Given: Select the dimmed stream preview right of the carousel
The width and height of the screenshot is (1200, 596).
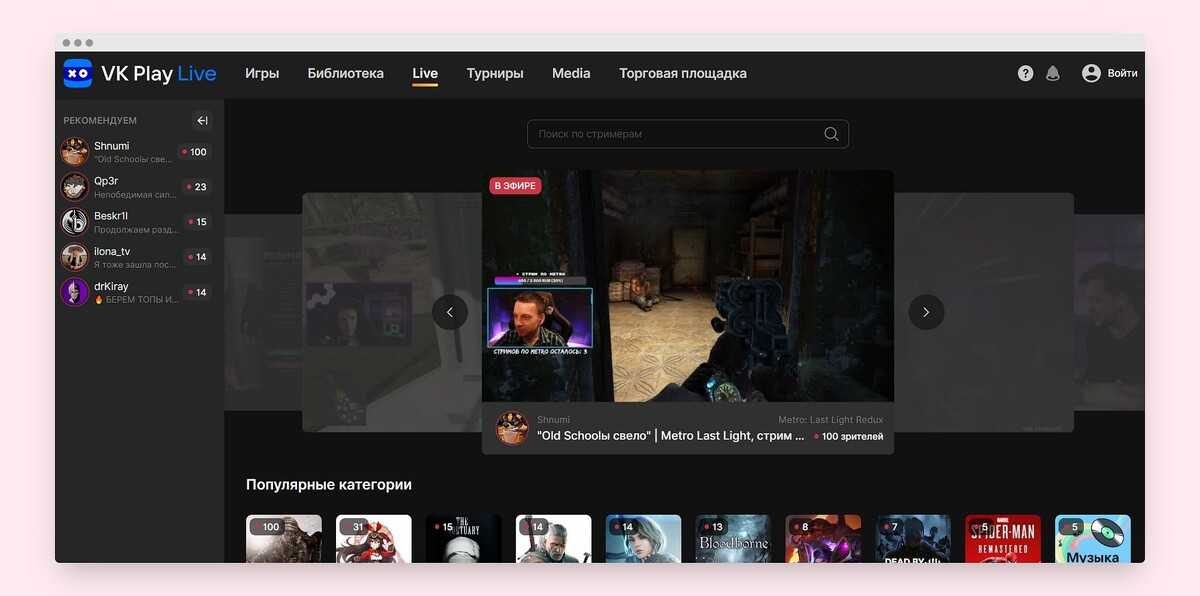Looking at the screenshot, I should point(984,312).
